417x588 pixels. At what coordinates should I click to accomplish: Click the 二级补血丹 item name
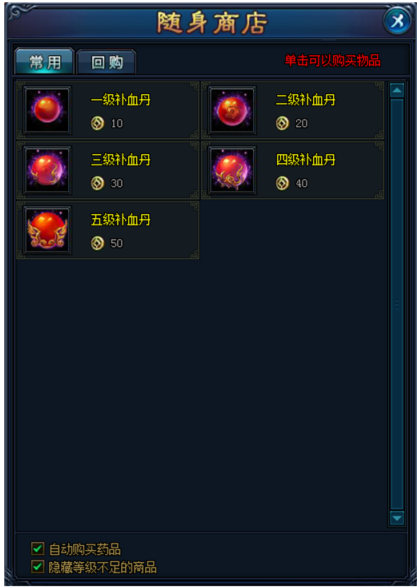coord(305,100)
